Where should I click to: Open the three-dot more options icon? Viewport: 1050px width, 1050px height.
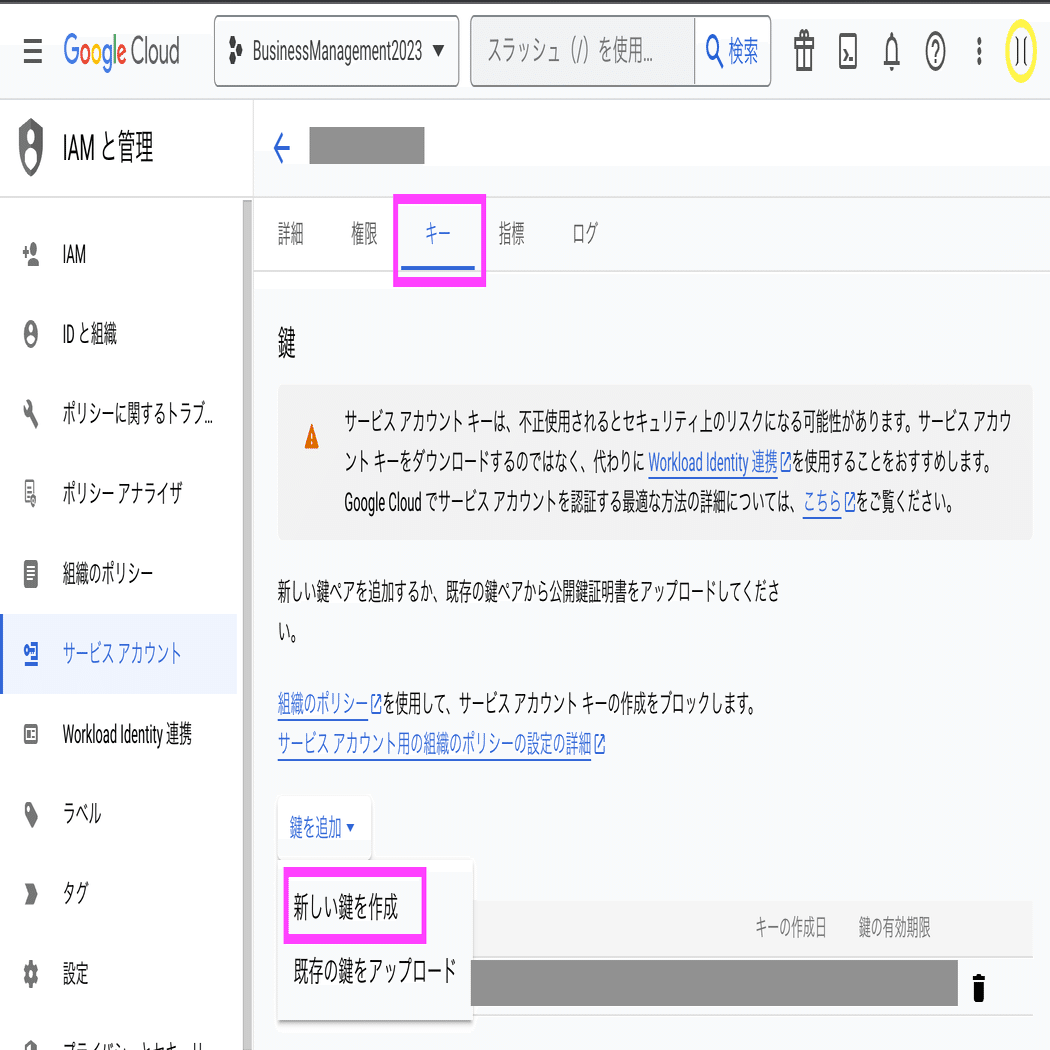(x=978, y=52)
